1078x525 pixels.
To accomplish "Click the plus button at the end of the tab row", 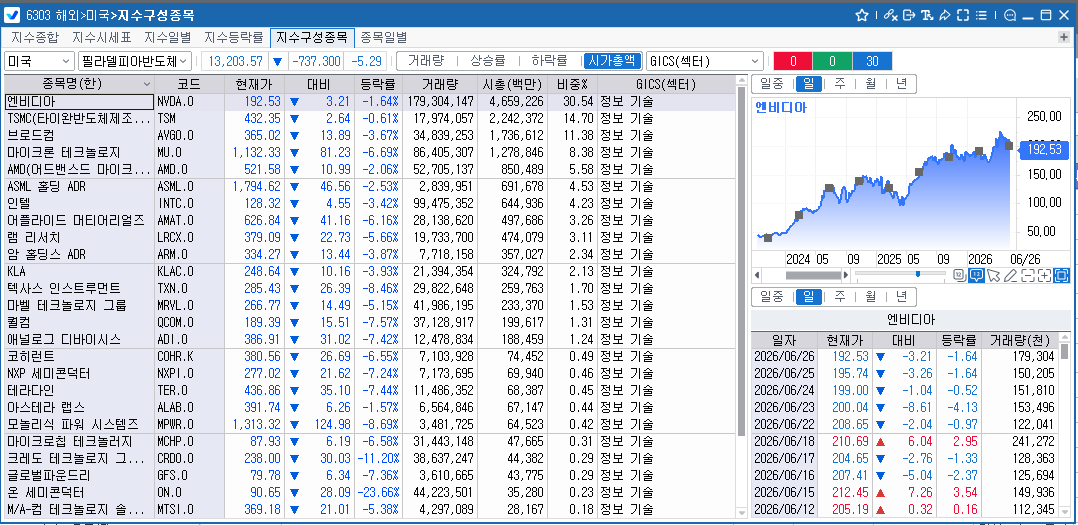I will tap(1064, 37).
